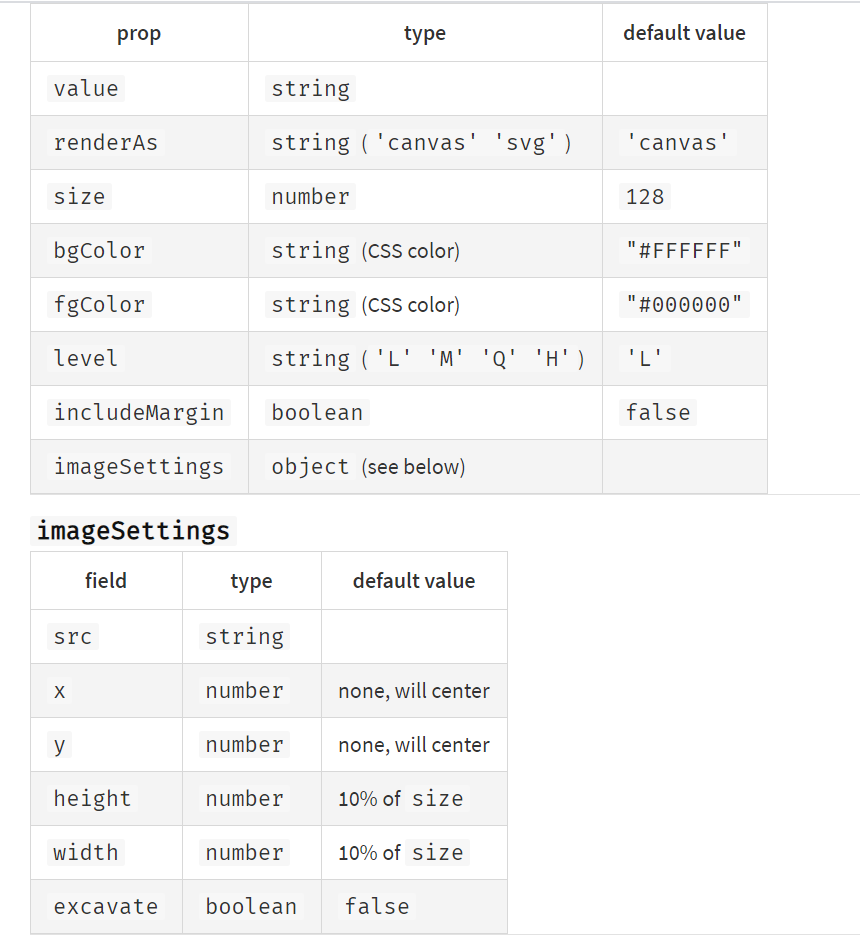Click the 'imageSettings' prop cell in the props table
This screenshot has width=860, height=944.
click(x=139, y=466)
